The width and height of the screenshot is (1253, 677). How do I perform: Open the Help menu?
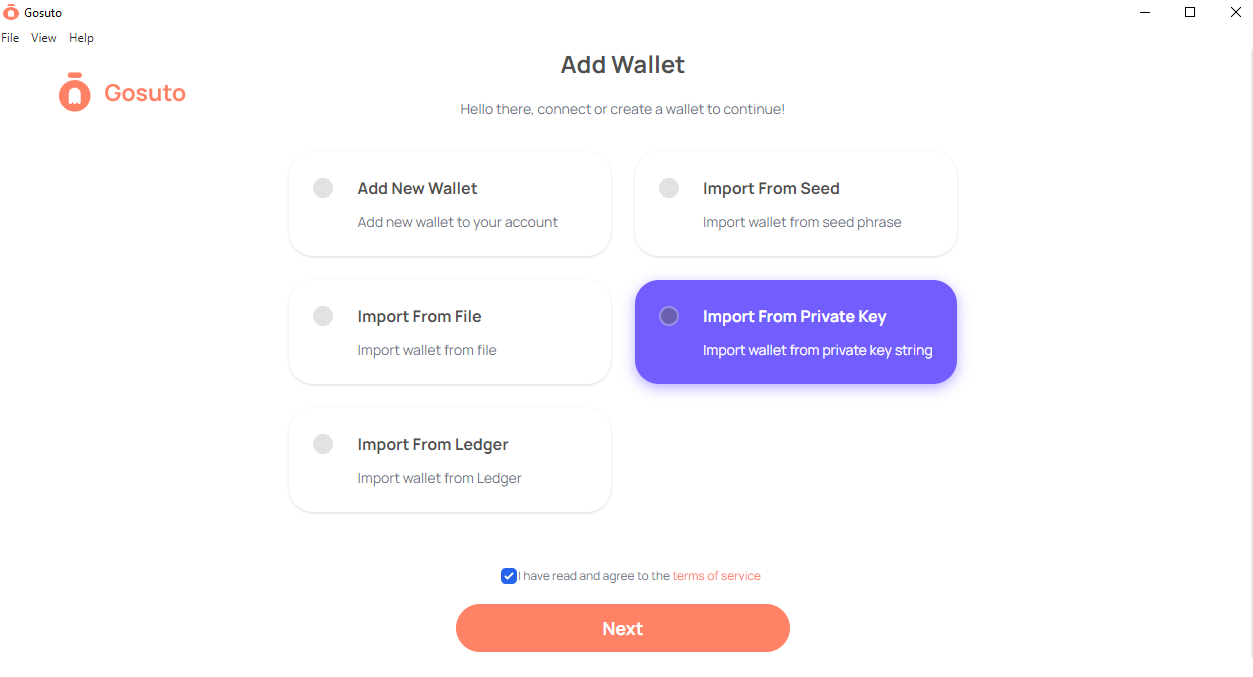pos(81,38)
